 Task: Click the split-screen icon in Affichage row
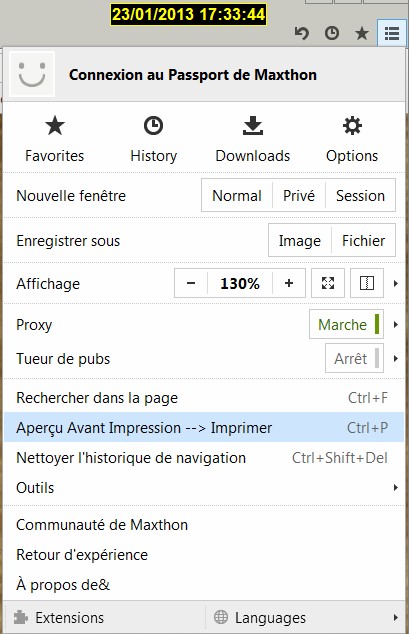367,283
